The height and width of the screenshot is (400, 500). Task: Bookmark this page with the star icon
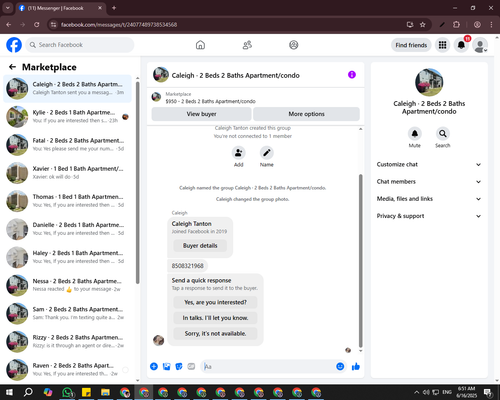423,25
